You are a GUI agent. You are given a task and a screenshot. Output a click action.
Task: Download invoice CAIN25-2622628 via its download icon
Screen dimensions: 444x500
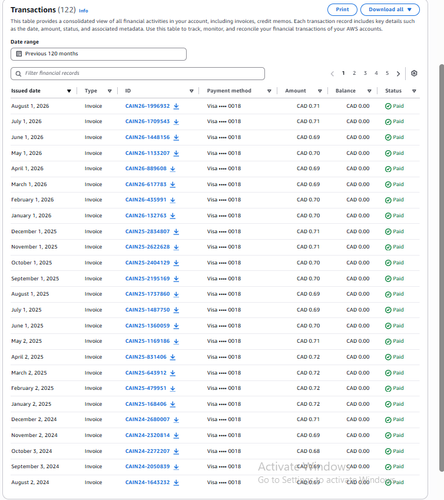(x=176, y=247)
